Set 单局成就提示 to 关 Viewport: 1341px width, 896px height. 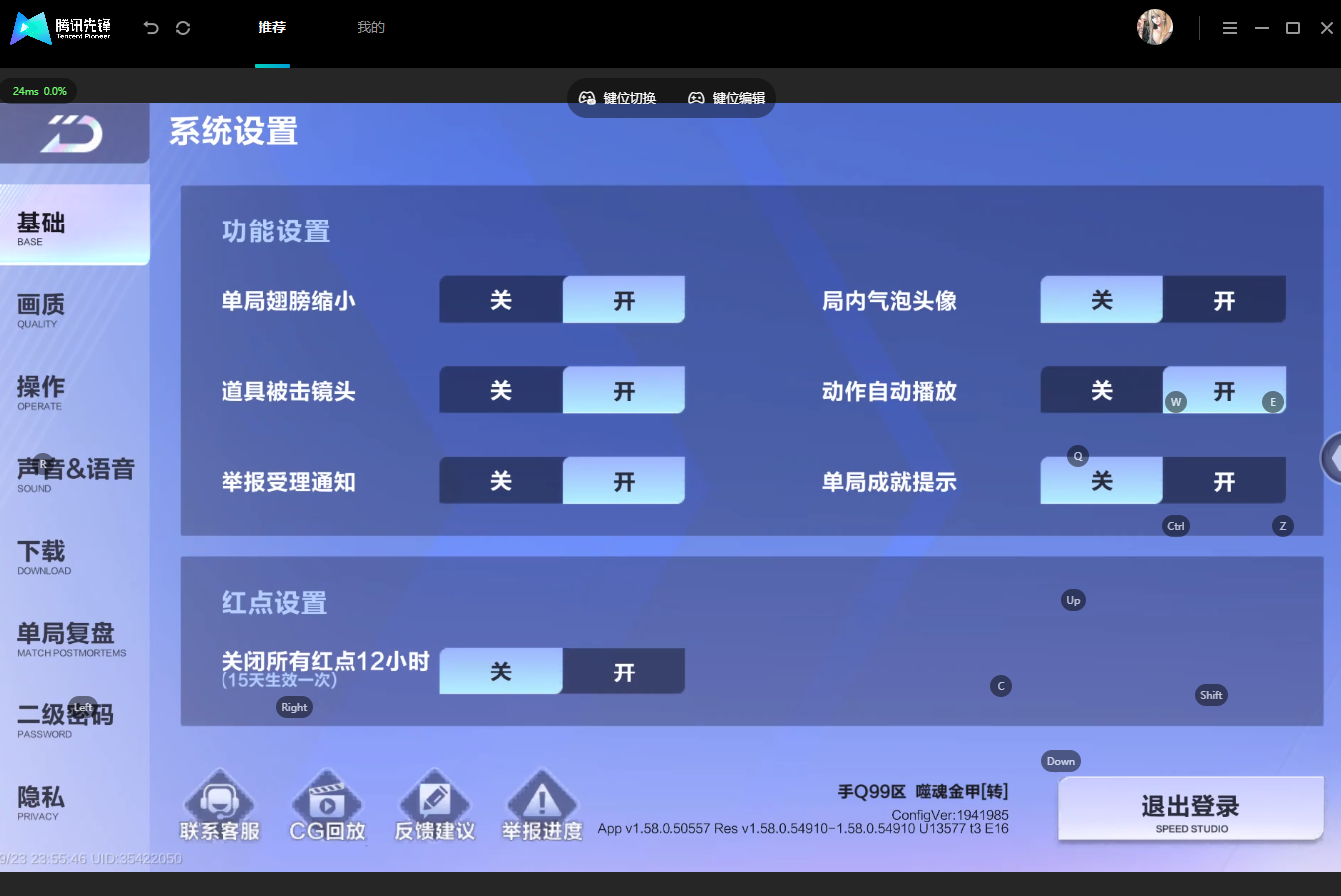1102,480
